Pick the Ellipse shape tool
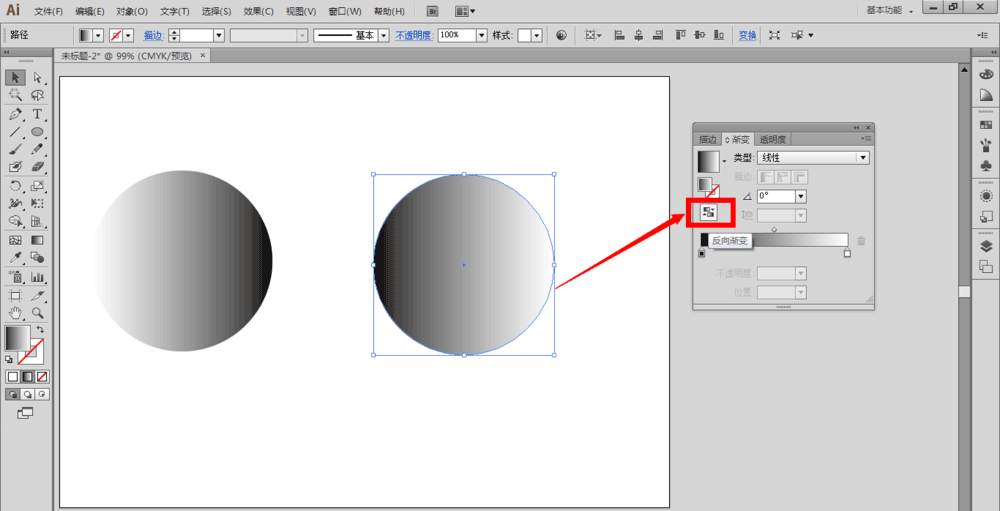This screenshot has width=1000, height=511. pyautogui.click(x=37, y=132)
